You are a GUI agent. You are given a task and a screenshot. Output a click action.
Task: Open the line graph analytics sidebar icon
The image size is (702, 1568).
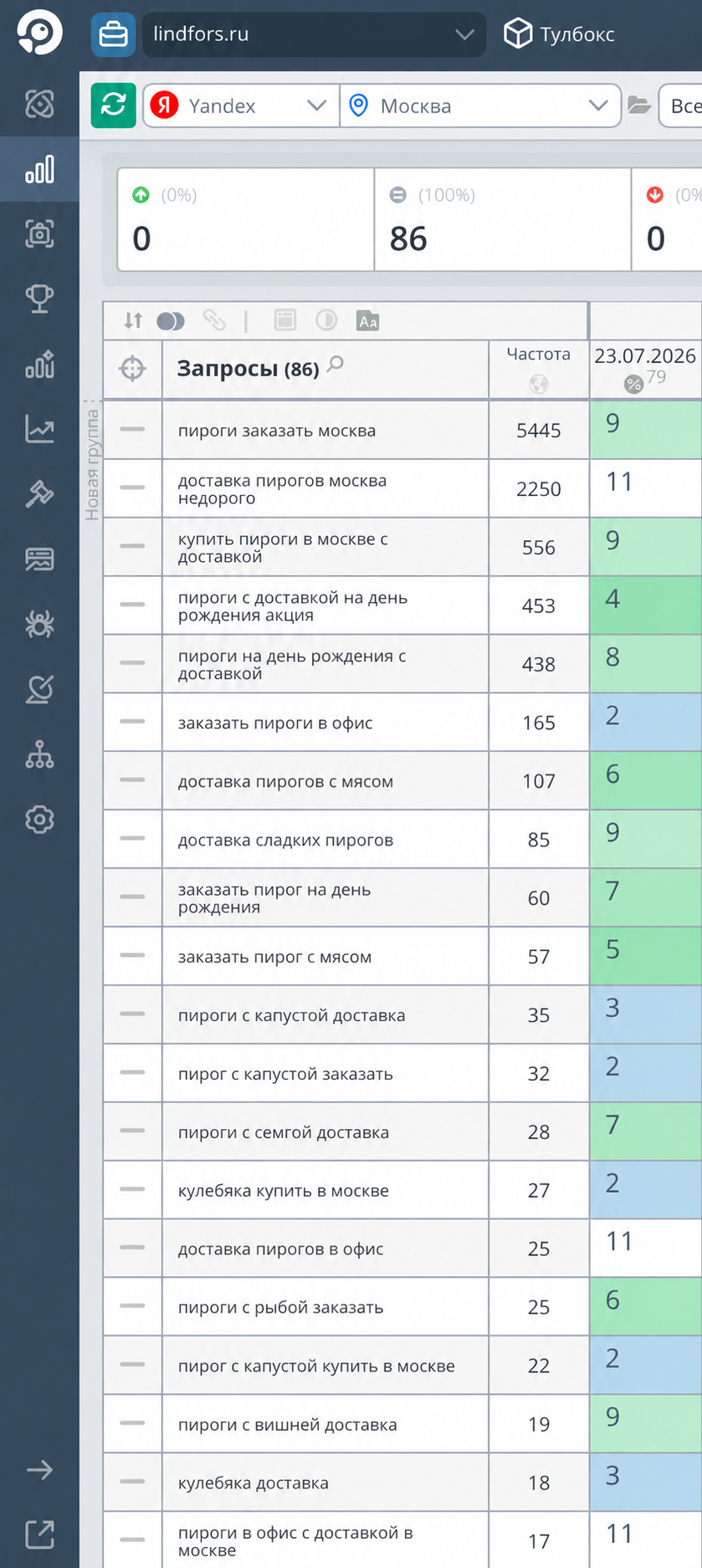click(39, 429)
